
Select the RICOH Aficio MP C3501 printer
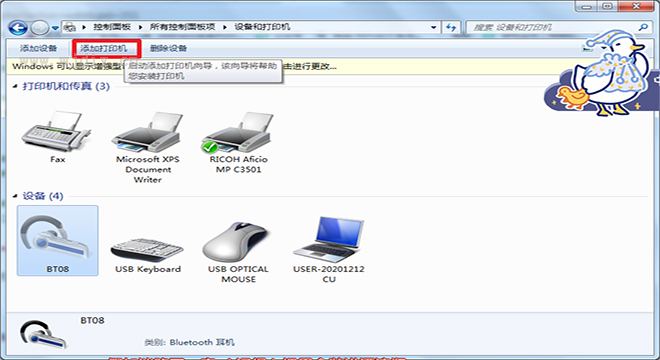(x=238, y=132)
